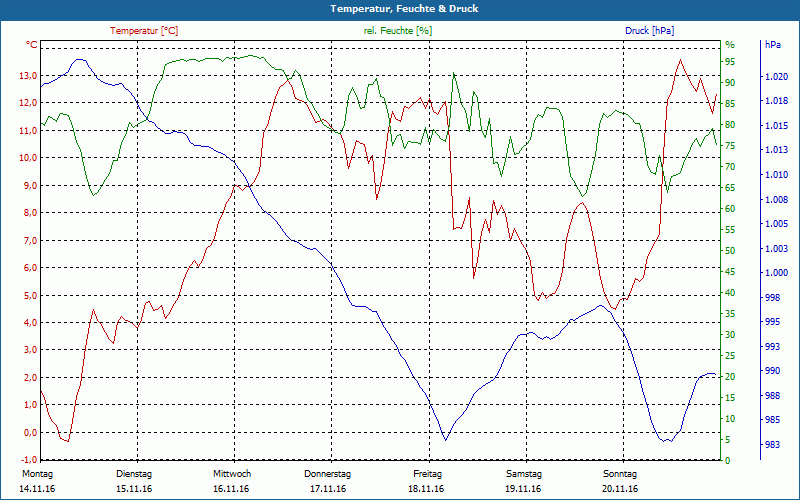Click pressure axis value "1.008"

[777, 199]
